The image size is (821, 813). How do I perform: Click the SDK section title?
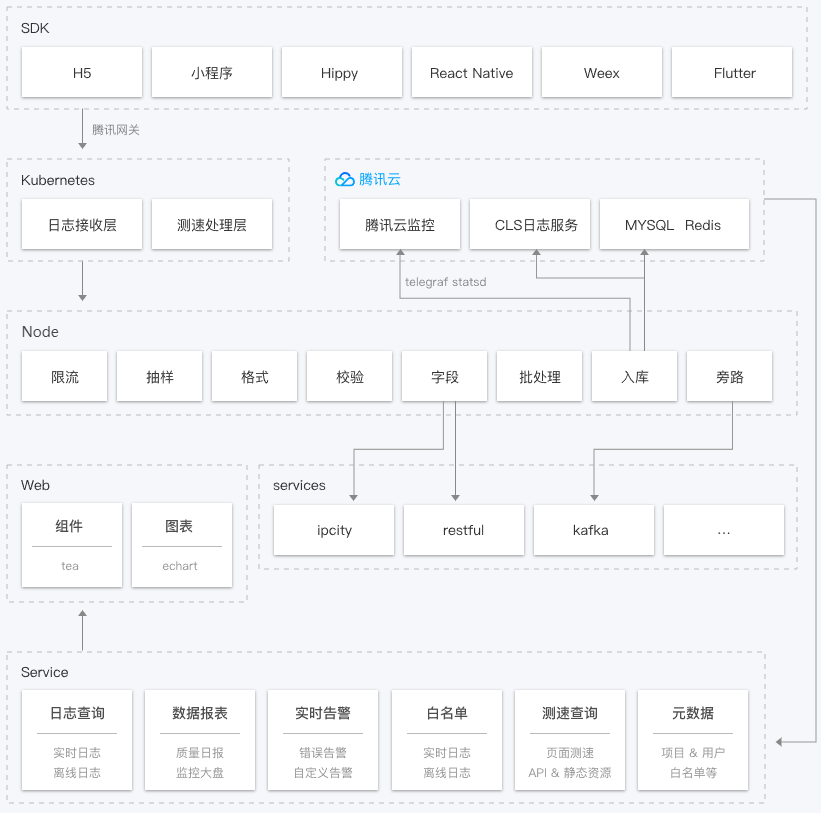pos(35,28)
